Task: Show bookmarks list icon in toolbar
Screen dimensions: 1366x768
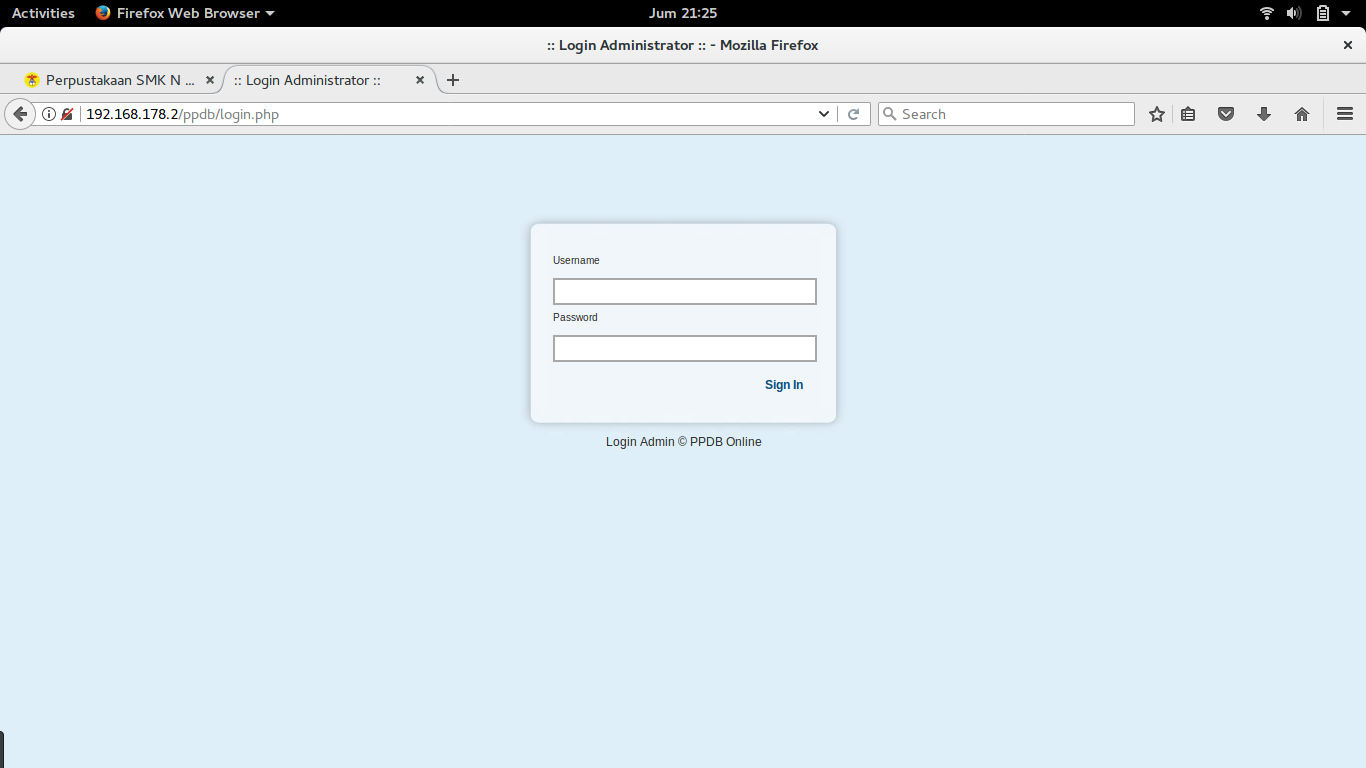Action: (1188, 114)
